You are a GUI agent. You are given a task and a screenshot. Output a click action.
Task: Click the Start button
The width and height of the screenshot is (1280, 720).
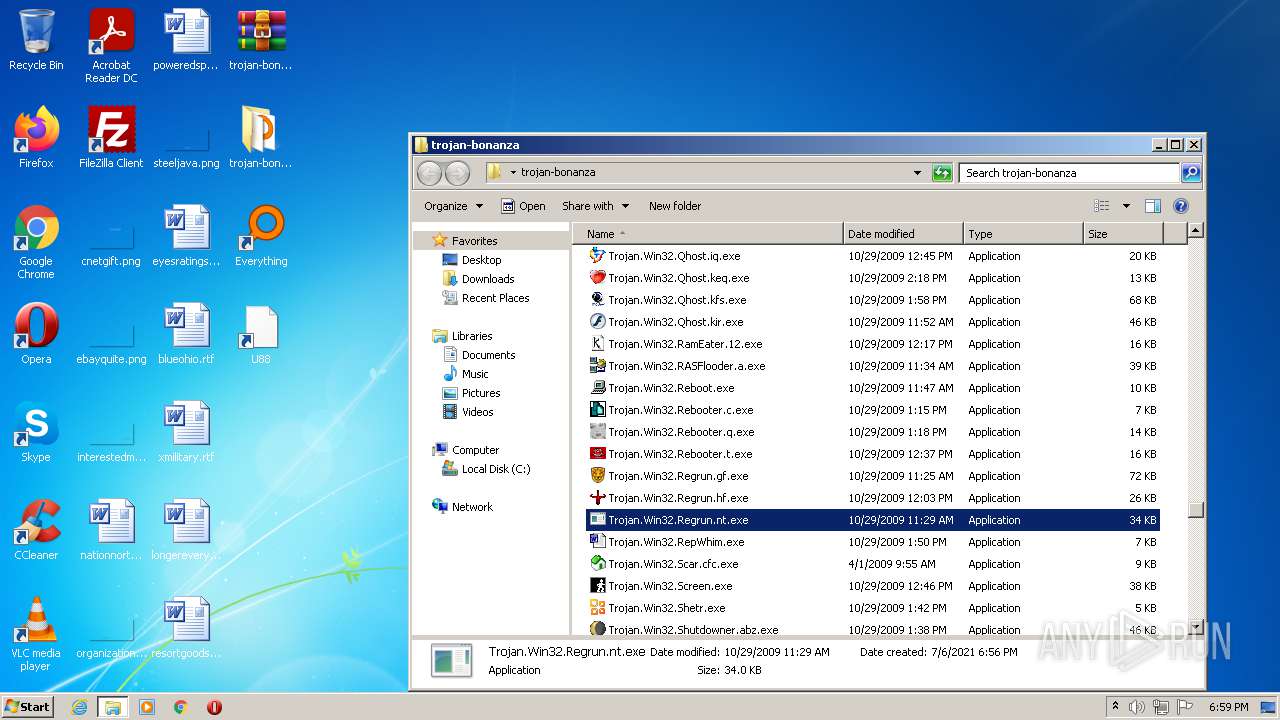tap(27, 707)
